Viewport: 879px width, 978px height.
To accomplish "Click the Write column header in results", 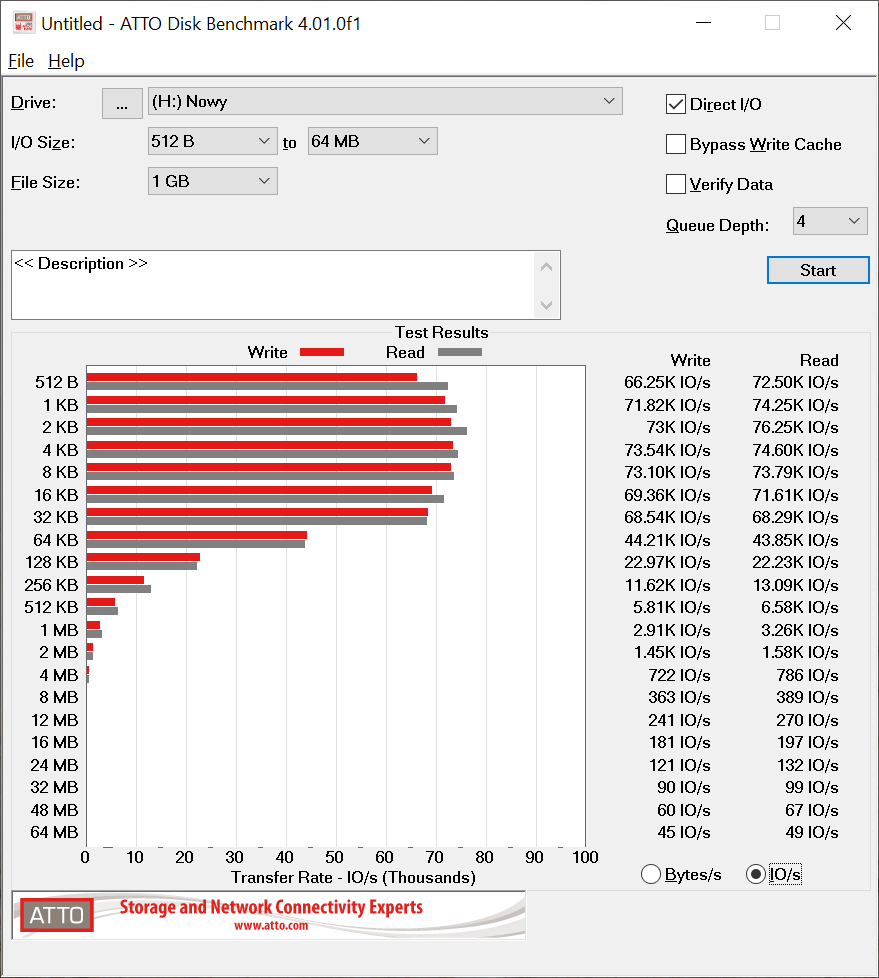I will point(691,361).
